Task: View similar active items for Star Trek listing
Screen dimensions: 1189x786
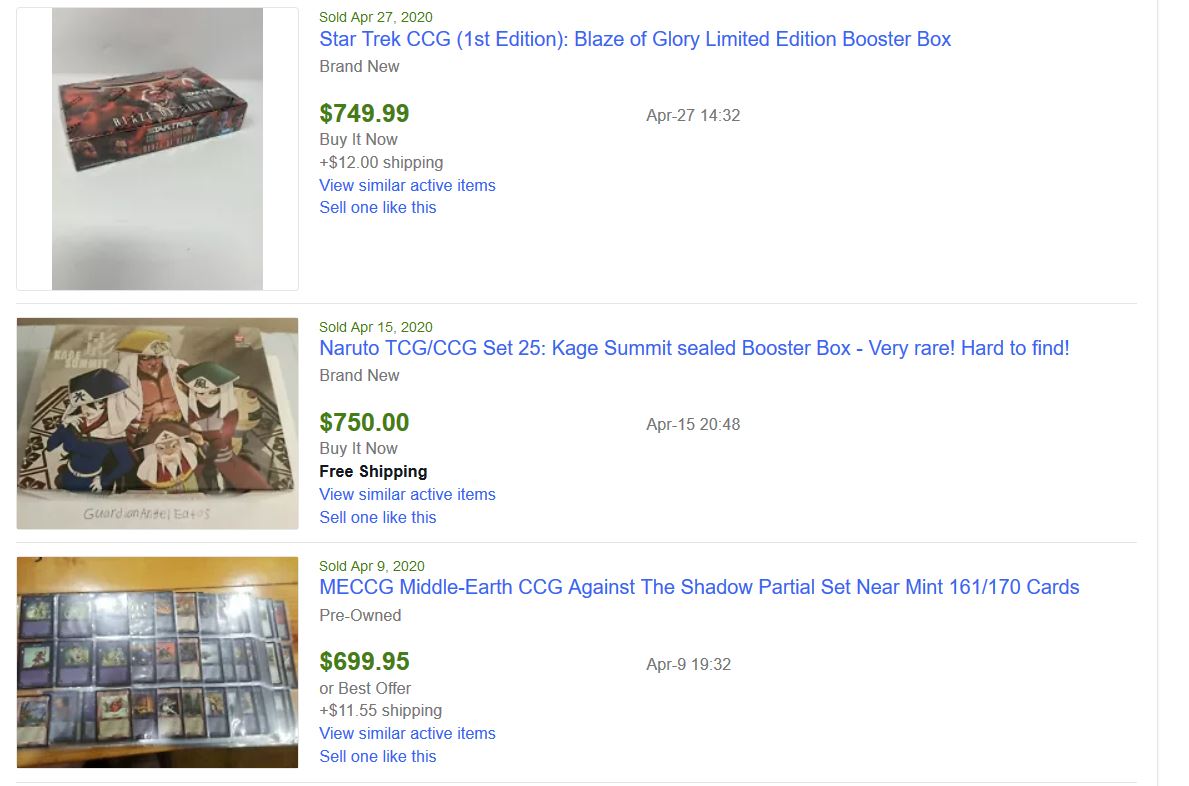Action: [x=407, y=186]
